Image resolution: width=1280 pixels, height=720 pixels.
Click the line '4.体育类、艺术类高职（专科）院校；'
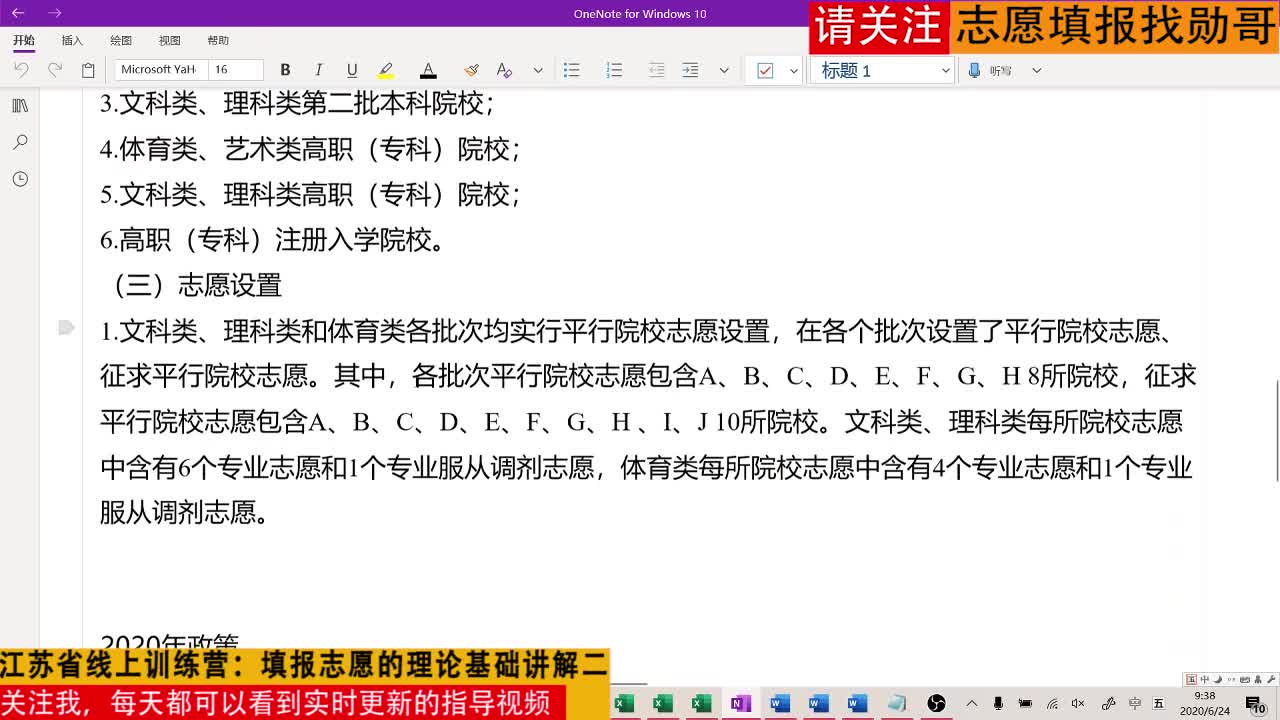pos(310,149)
